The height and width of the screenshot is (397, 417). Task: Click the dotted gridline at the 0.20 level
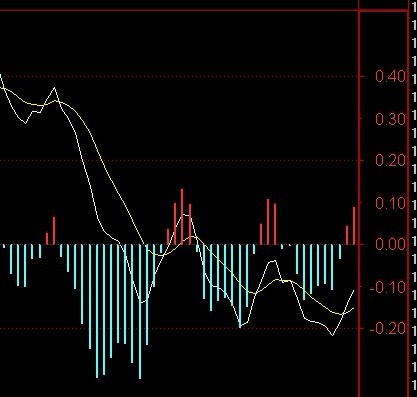click(180, 161)
